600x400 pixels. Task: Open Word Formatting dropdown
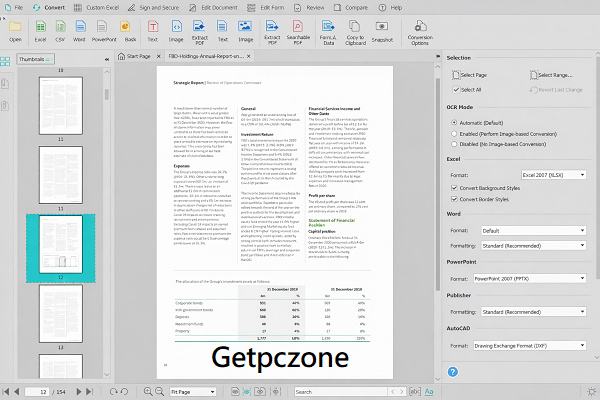(534, 245)
